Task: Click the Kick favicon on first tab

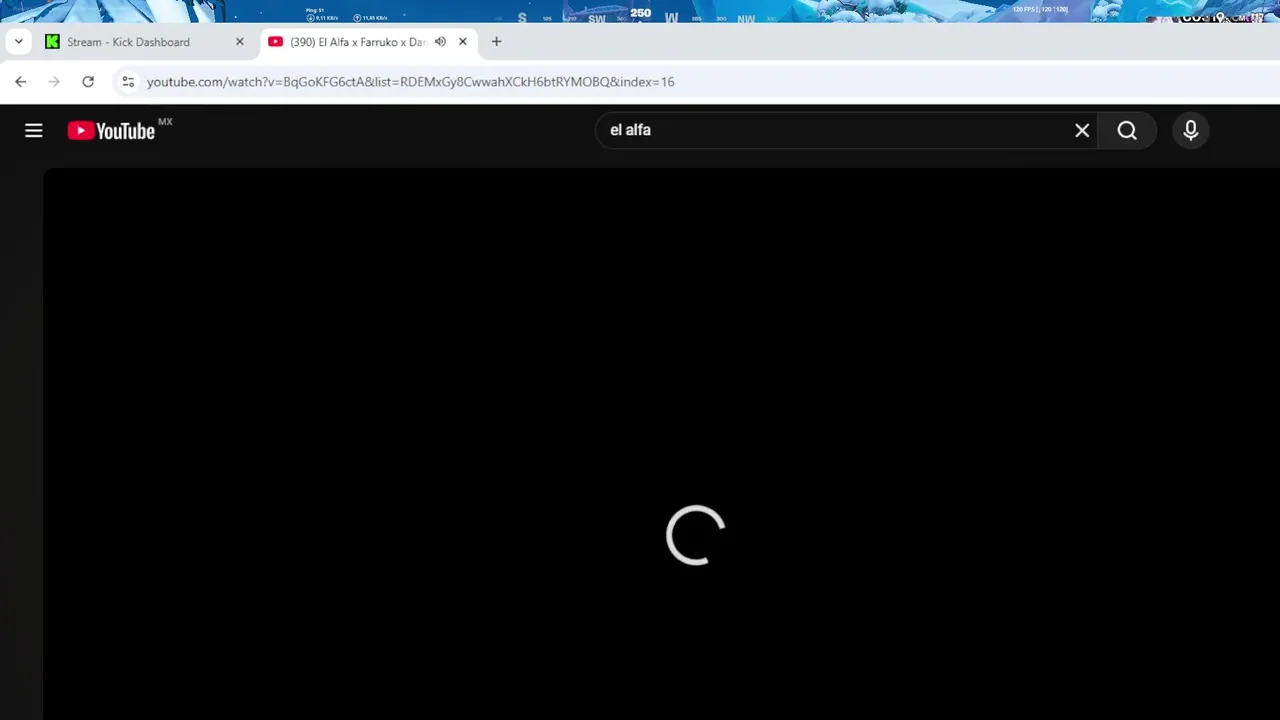Action: (52, 42)
